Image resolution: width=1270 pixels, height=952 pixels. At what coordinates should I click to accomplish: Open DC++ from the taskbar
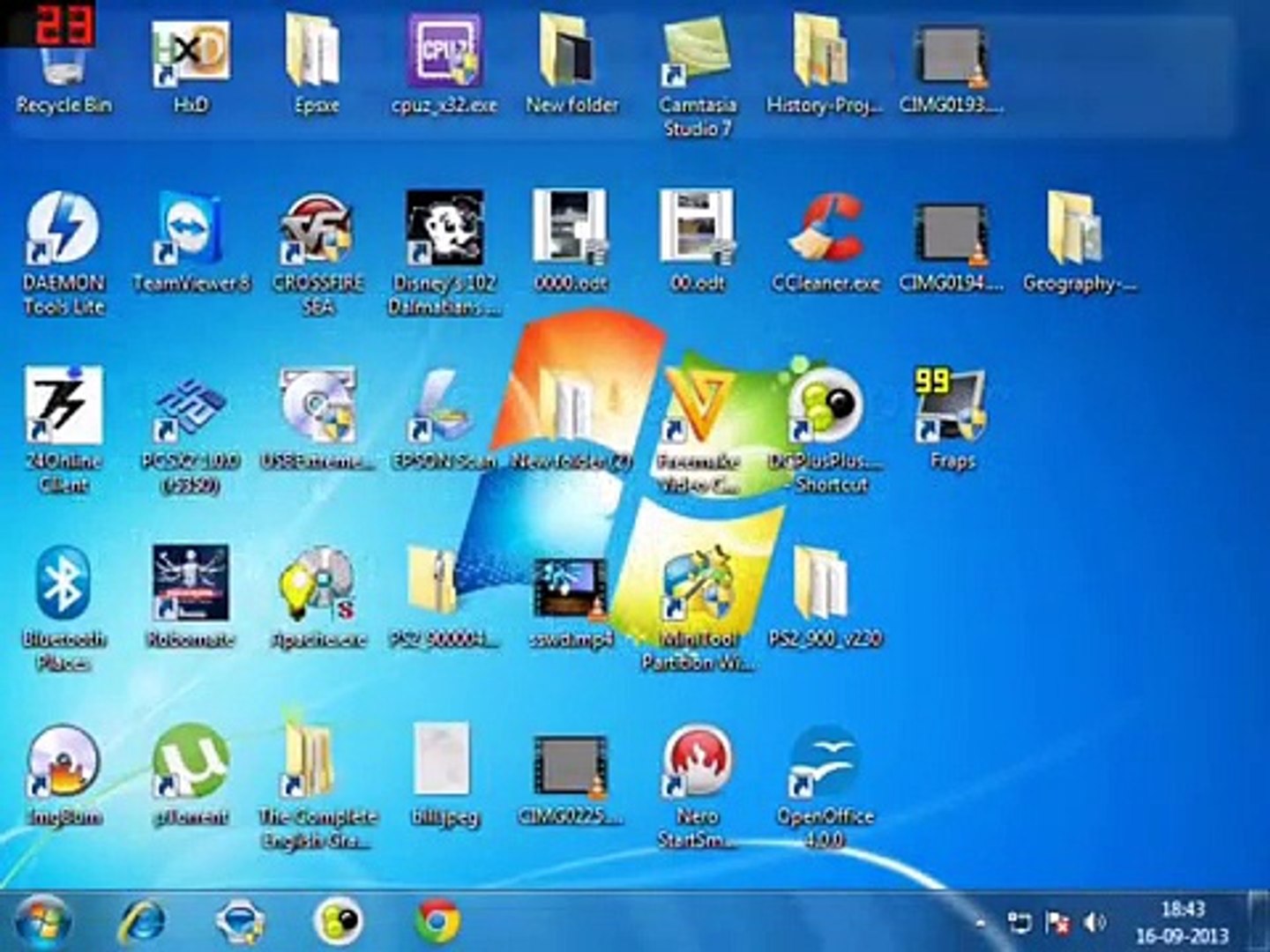pos(340,922)
